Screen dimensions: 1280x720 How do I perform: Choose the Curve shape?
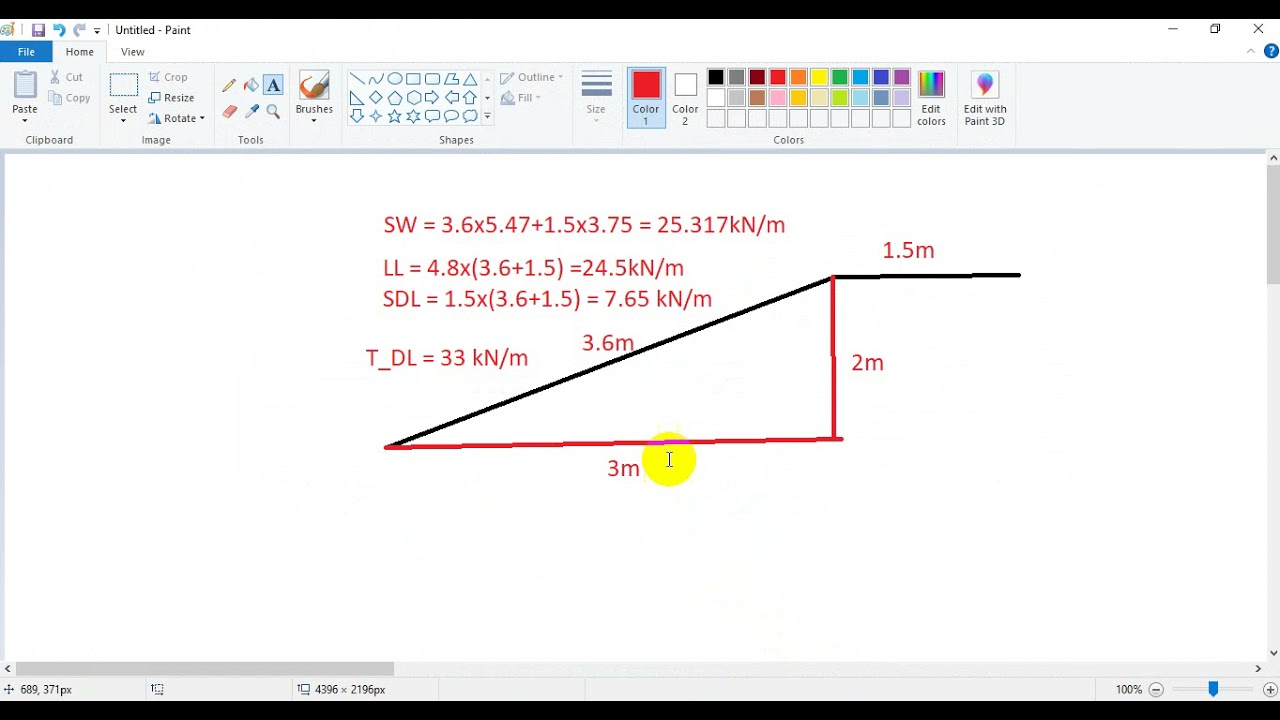click(376, 79)
